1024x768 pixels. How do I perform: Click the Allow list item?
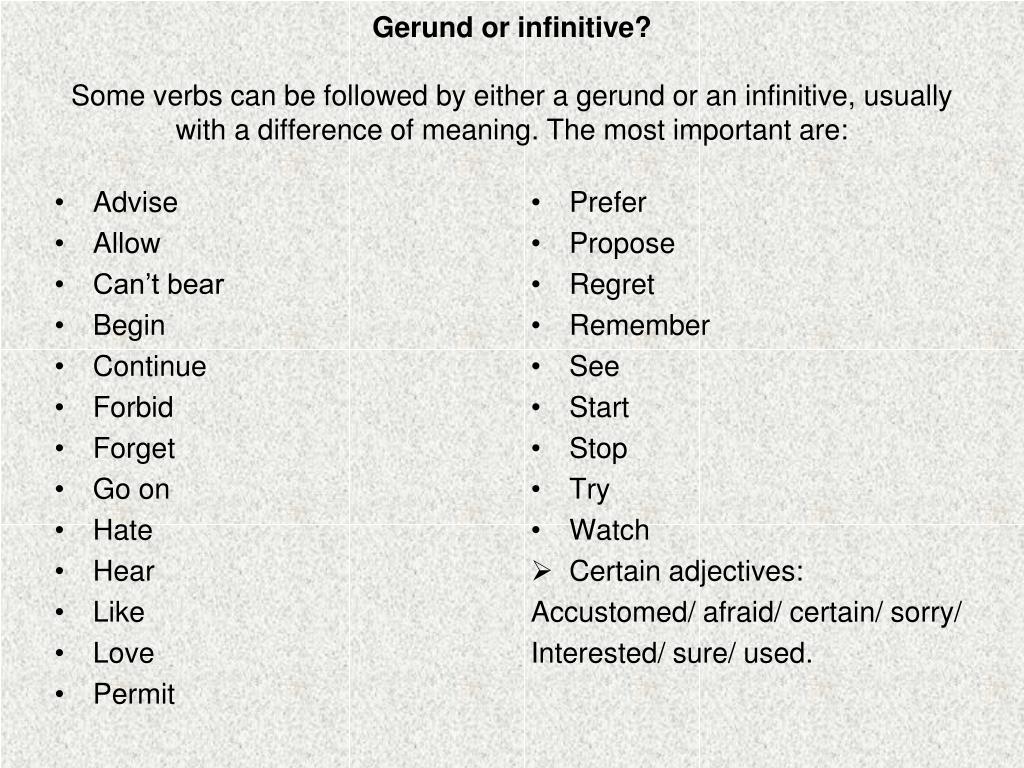[x=127, y=244]
